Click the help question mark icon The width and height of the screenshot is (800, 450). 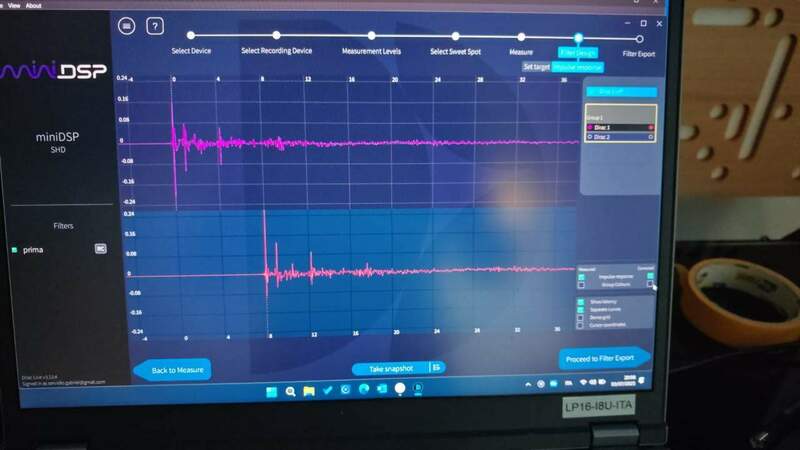pyautogui.click(x=155, y=26)
